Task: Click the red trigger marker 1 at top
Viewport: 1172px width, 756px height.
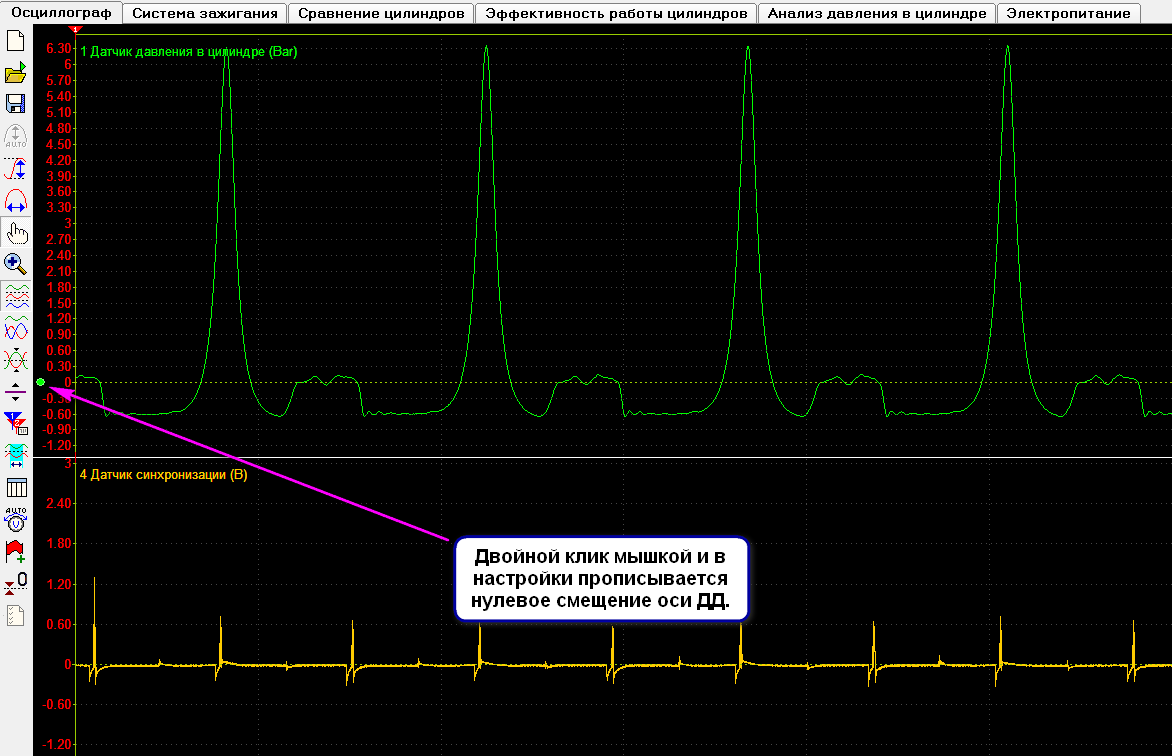Action: [75, 29]
